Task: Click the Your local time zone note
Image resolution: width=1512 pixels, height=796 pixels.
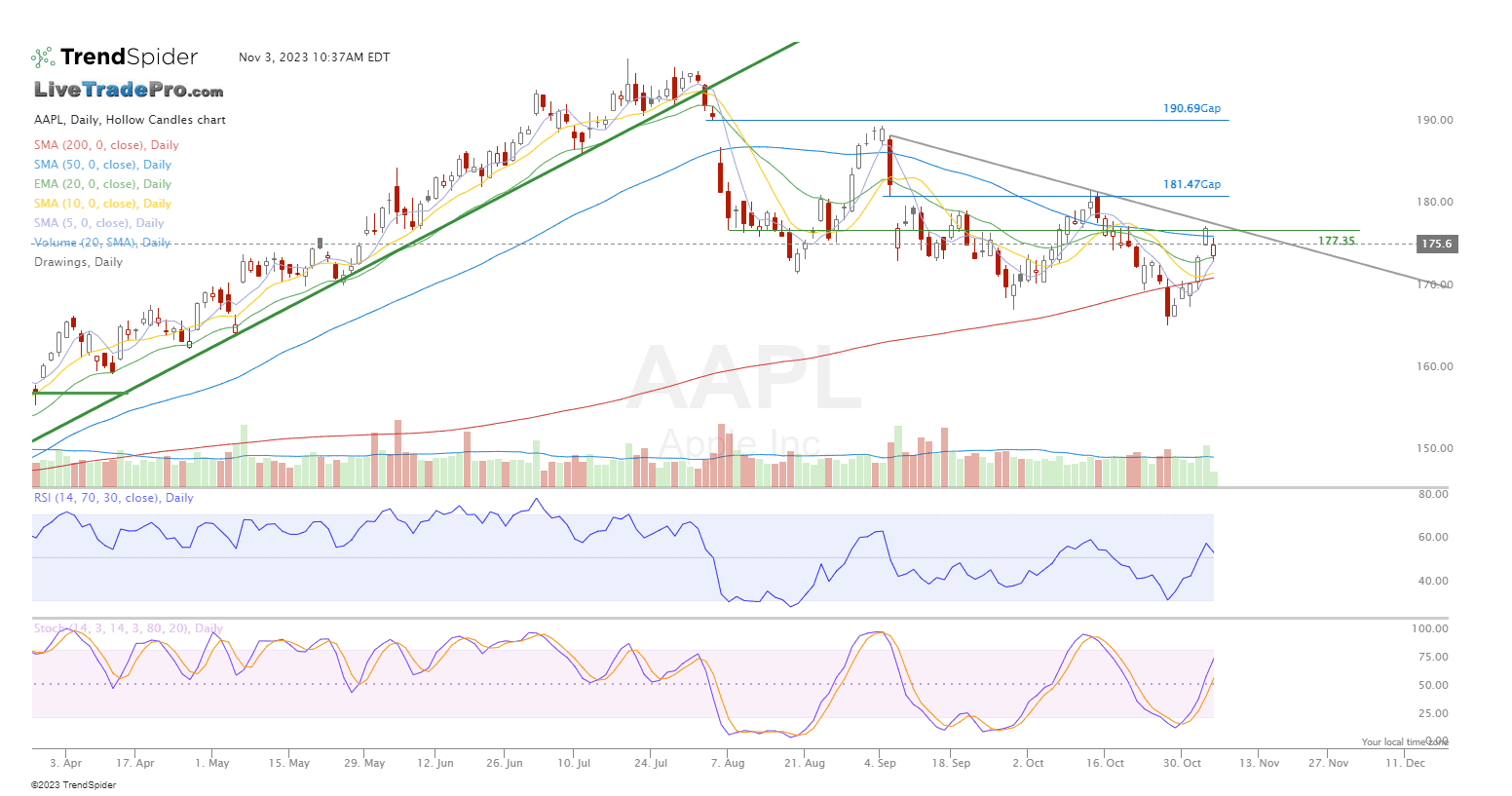Action: (1405, 742)
